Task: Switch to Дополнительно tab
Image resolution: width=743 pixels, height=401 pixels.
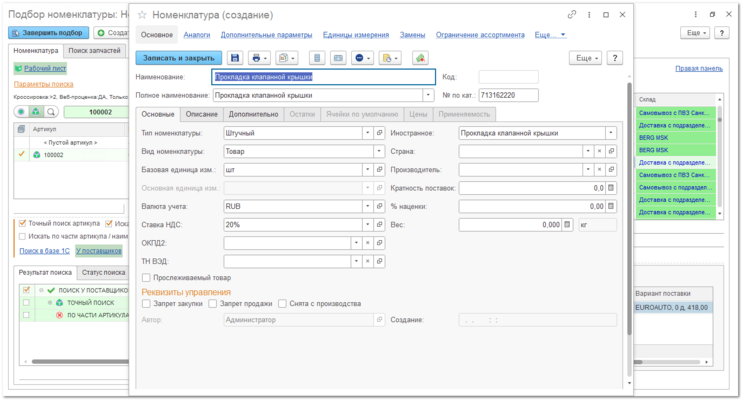Action: pyautogui.click(x=254, y=114)
